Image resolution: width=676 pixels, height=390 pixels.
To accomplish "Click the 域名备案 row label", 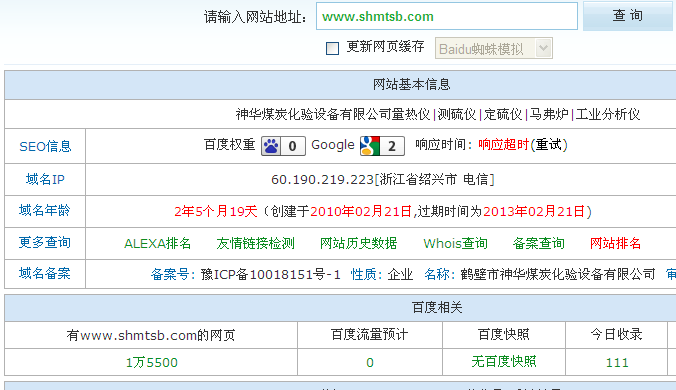I will 45,274.
